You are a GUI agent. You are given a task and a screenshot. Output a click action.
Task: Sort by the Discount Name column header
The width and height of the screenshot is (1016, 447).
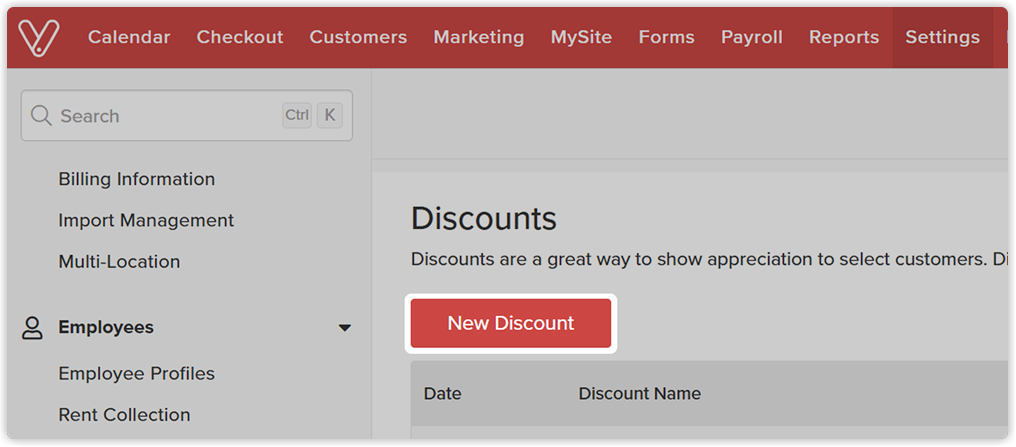click(x=640, y=393)
